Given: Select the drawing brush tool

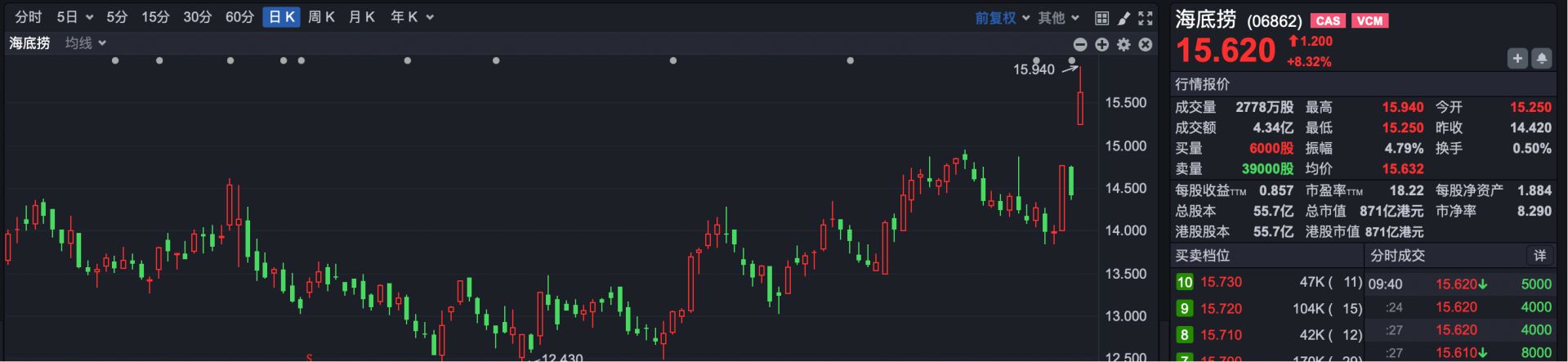Looking at the screenshot, I should 1124,18.
